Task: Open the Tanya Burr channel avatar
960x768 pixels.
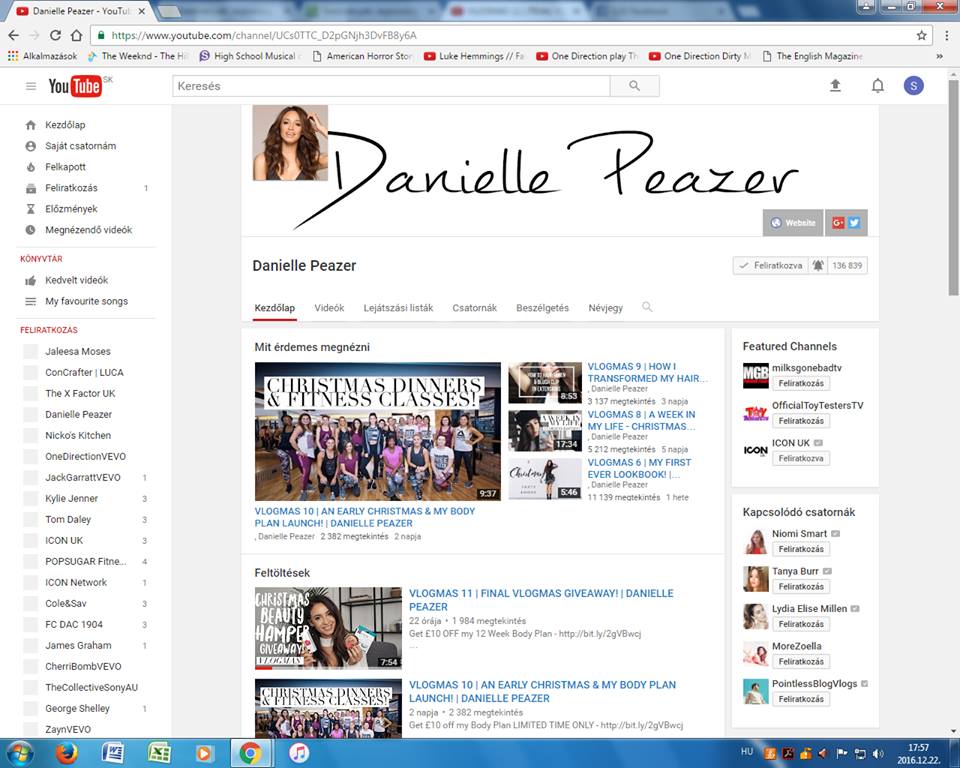Action: (756, 579)
